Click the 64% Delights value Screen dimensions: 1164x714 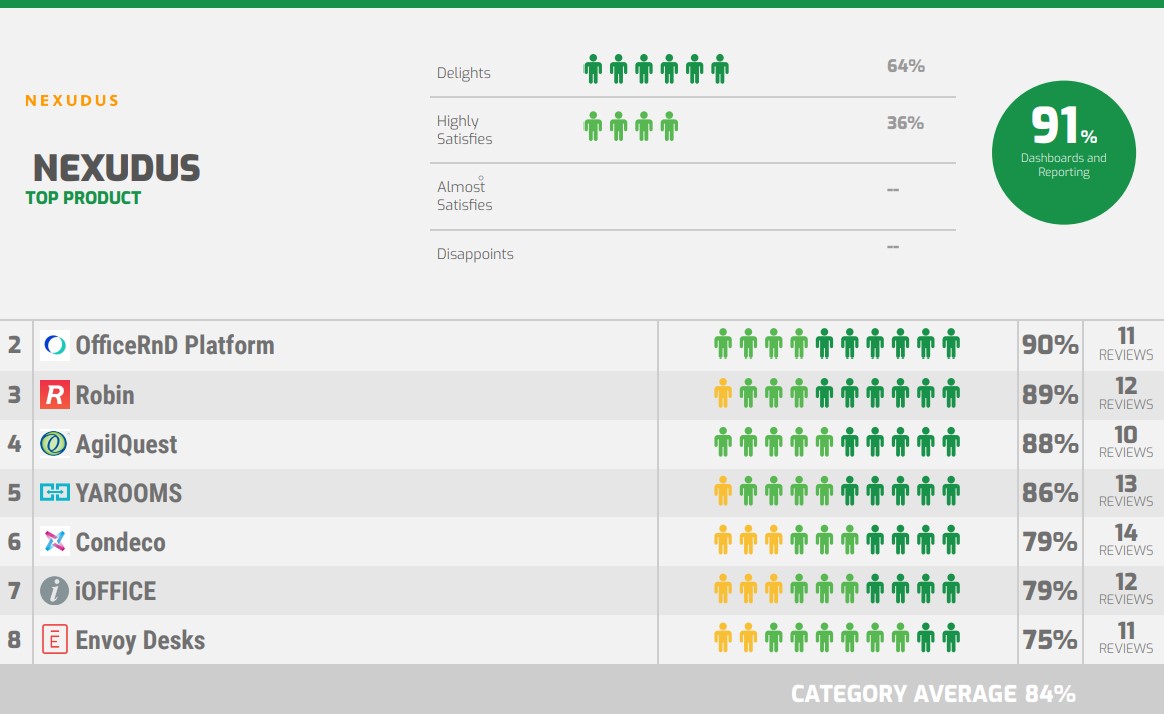tap(906, 66)
